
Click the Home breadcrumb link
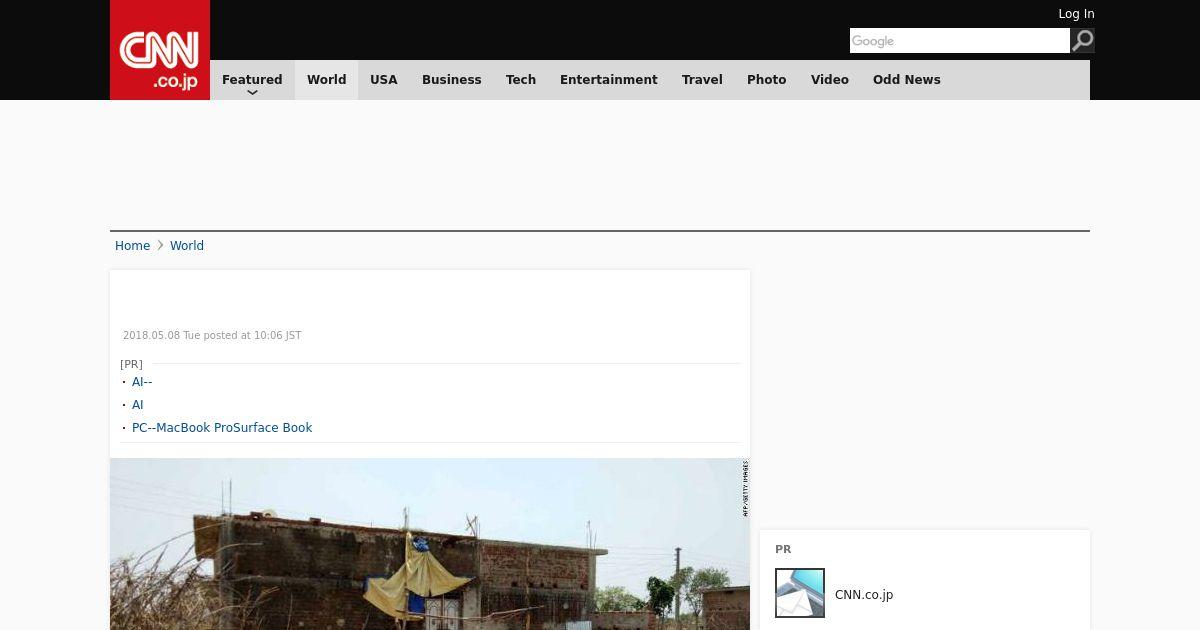click(132, 246)
